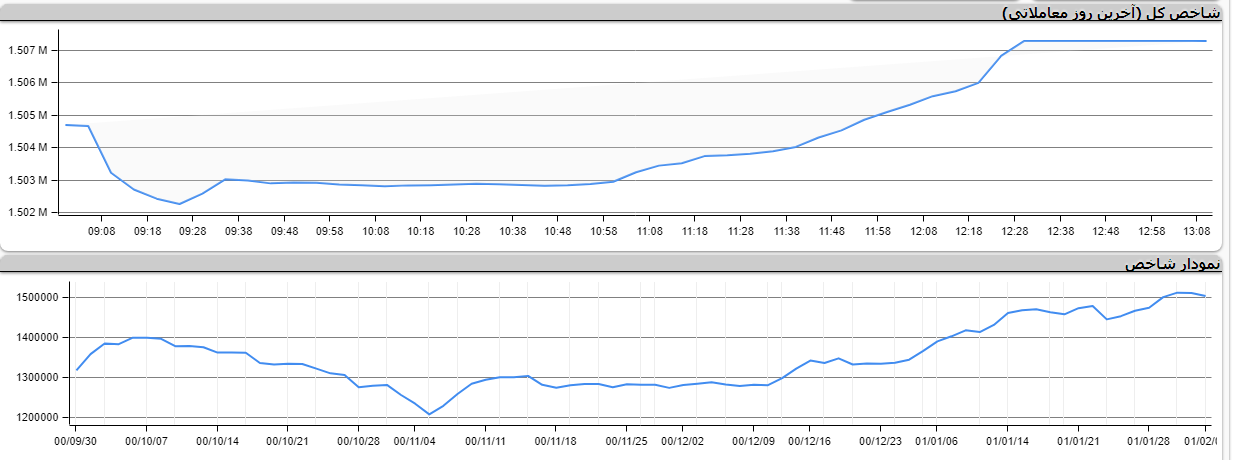This screenshot has width=1236, height=460.
Task: Click the 12:28 time axis label
Action: click(1014, 231)
